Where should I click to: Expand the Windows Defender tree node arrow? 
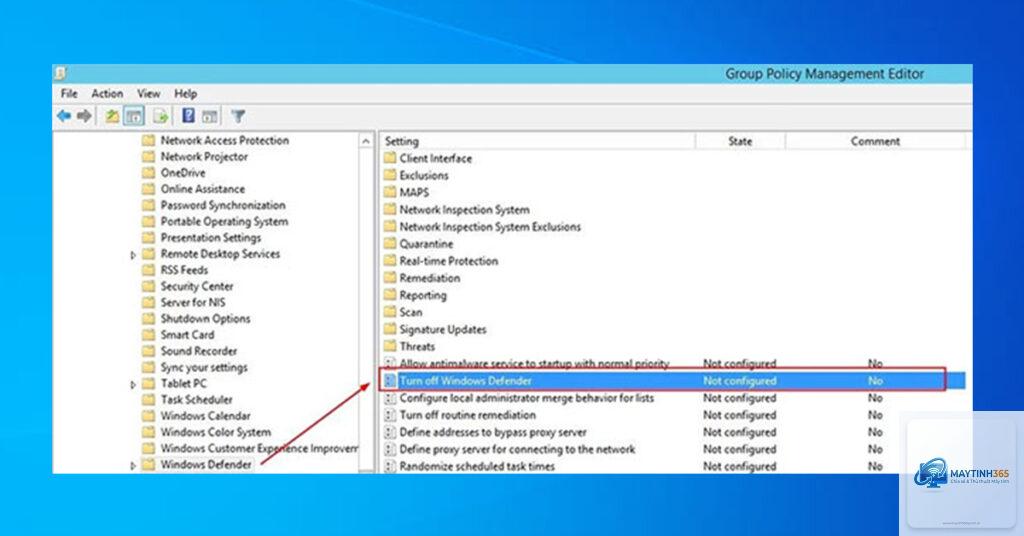point(133,465)
